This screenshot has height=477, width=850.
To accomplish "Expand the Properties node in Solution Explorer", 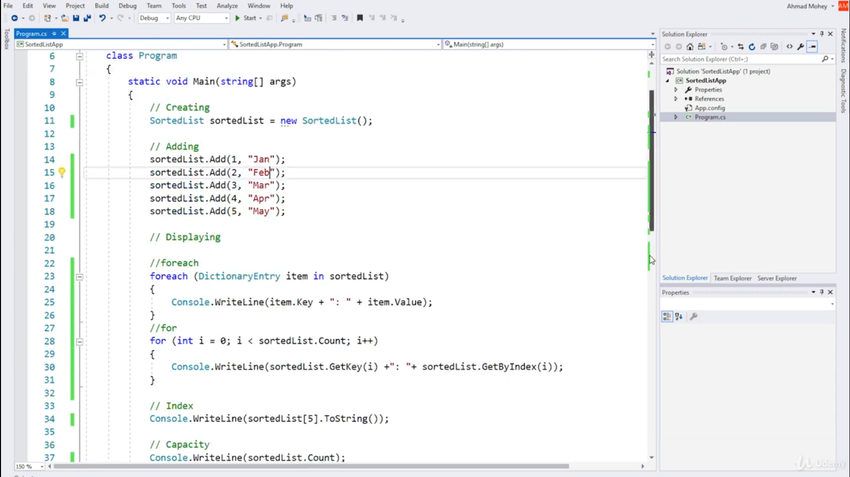I will (x=676, y=89).
